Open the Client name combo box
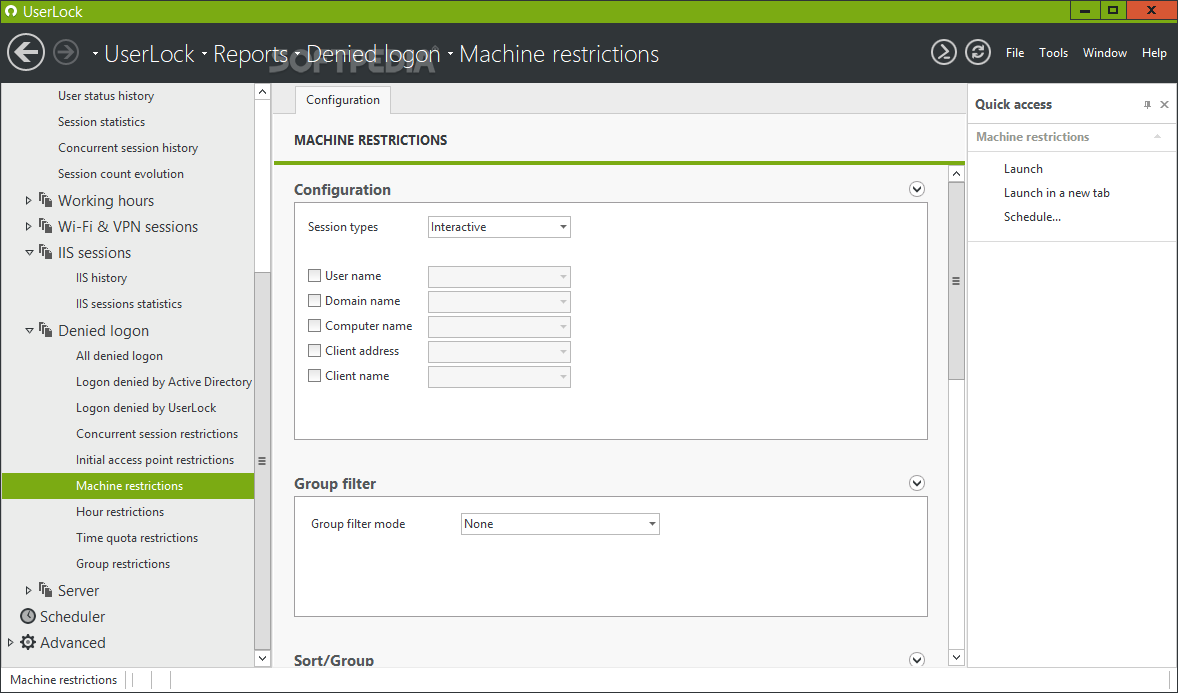The height and width of the screenshot is (693, 1178). [499, 377]
